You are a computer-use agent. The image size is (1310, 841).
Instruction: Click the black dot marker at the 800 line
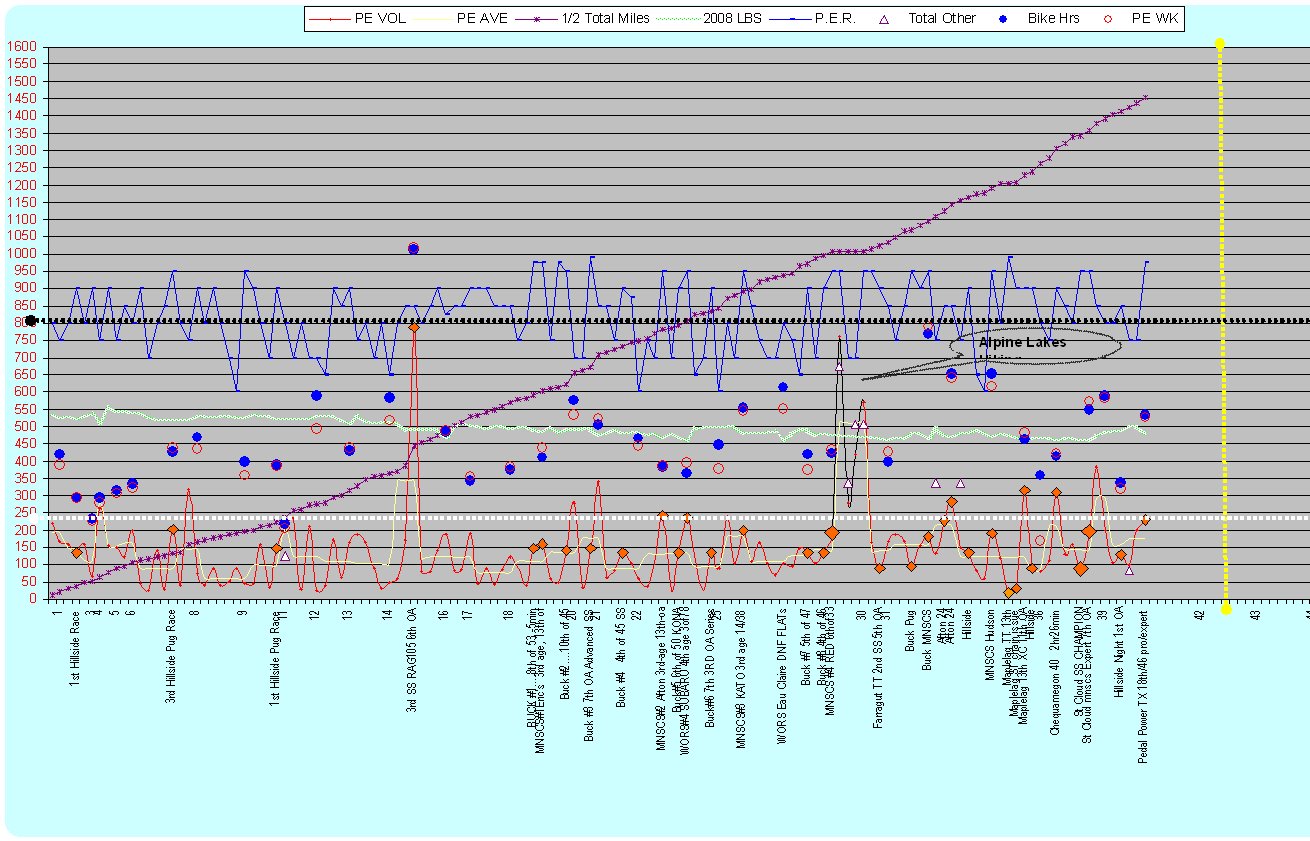pos(30,320)
